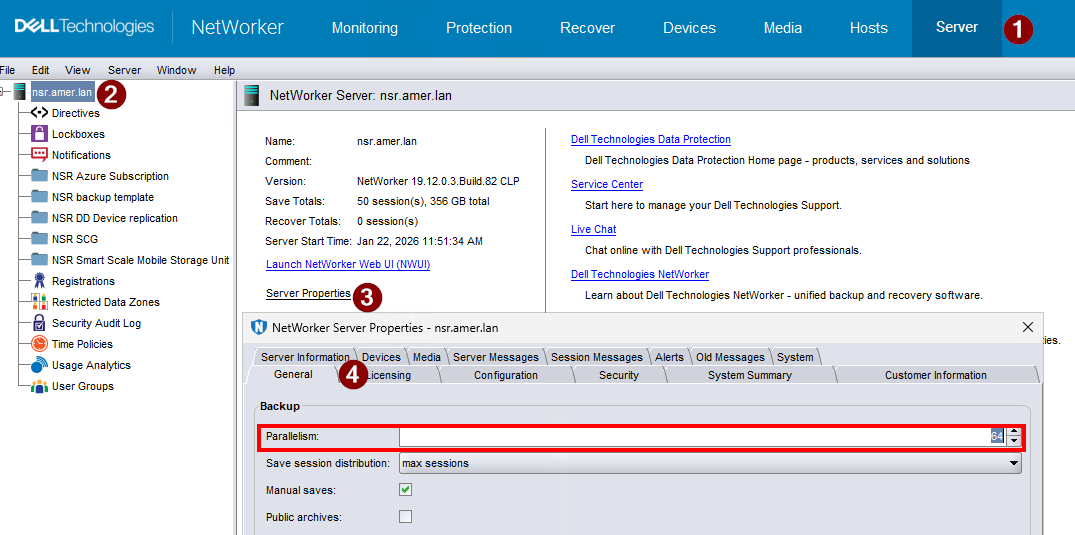This screenshot has height=535, width=1075.
Task: Click the NSR DD Device replication folder icon
Action: coord(39,218)
